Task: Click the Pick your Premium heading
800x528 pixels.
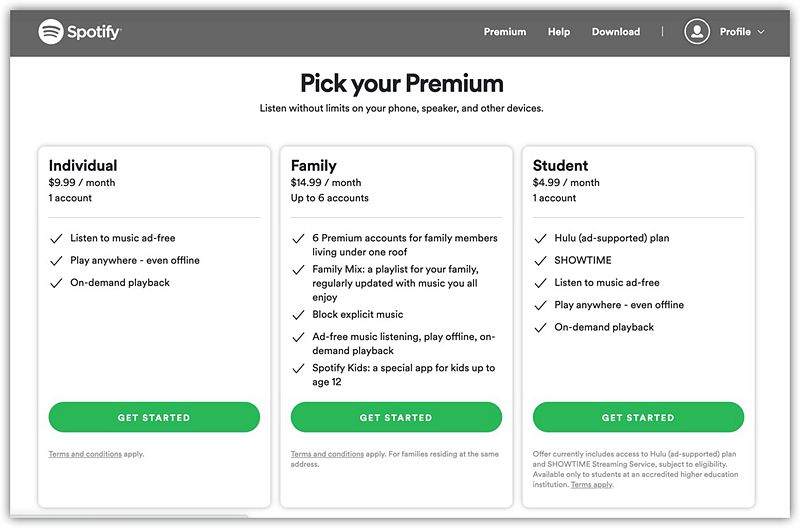Action: click(x=402, y=83)
